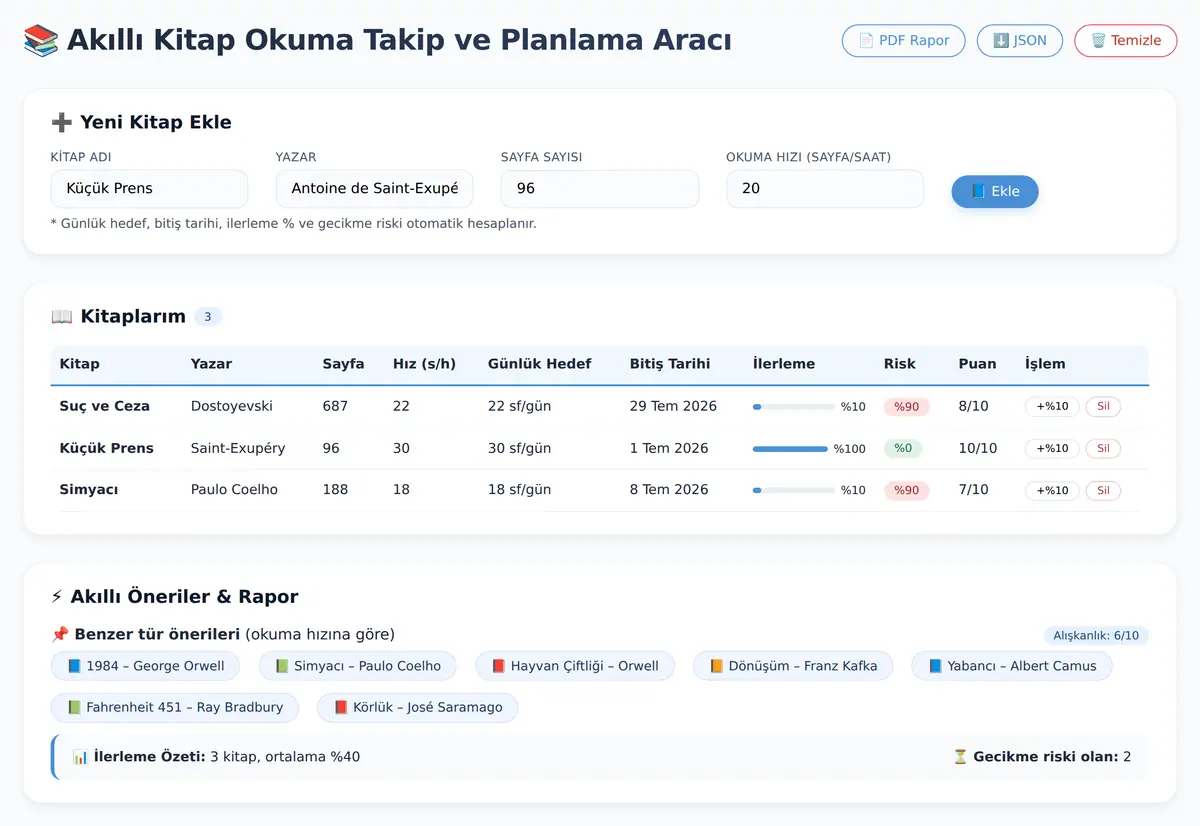
Task: Click the Gecikme riski olan text
Action: pos(1042,757)
